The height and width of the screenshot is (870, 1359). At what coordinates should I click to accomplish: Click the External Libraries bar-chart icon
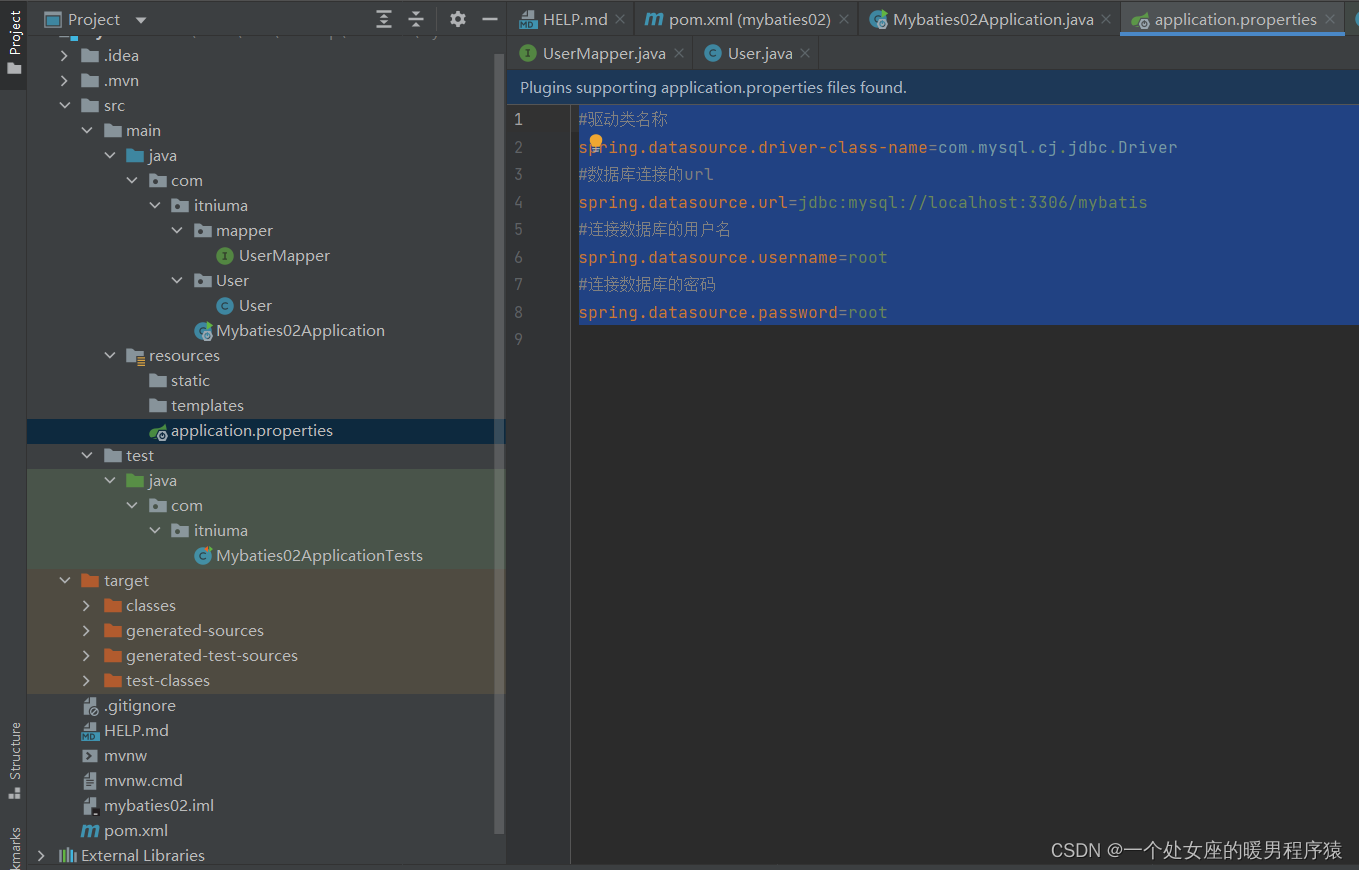[x=68, y=856]
